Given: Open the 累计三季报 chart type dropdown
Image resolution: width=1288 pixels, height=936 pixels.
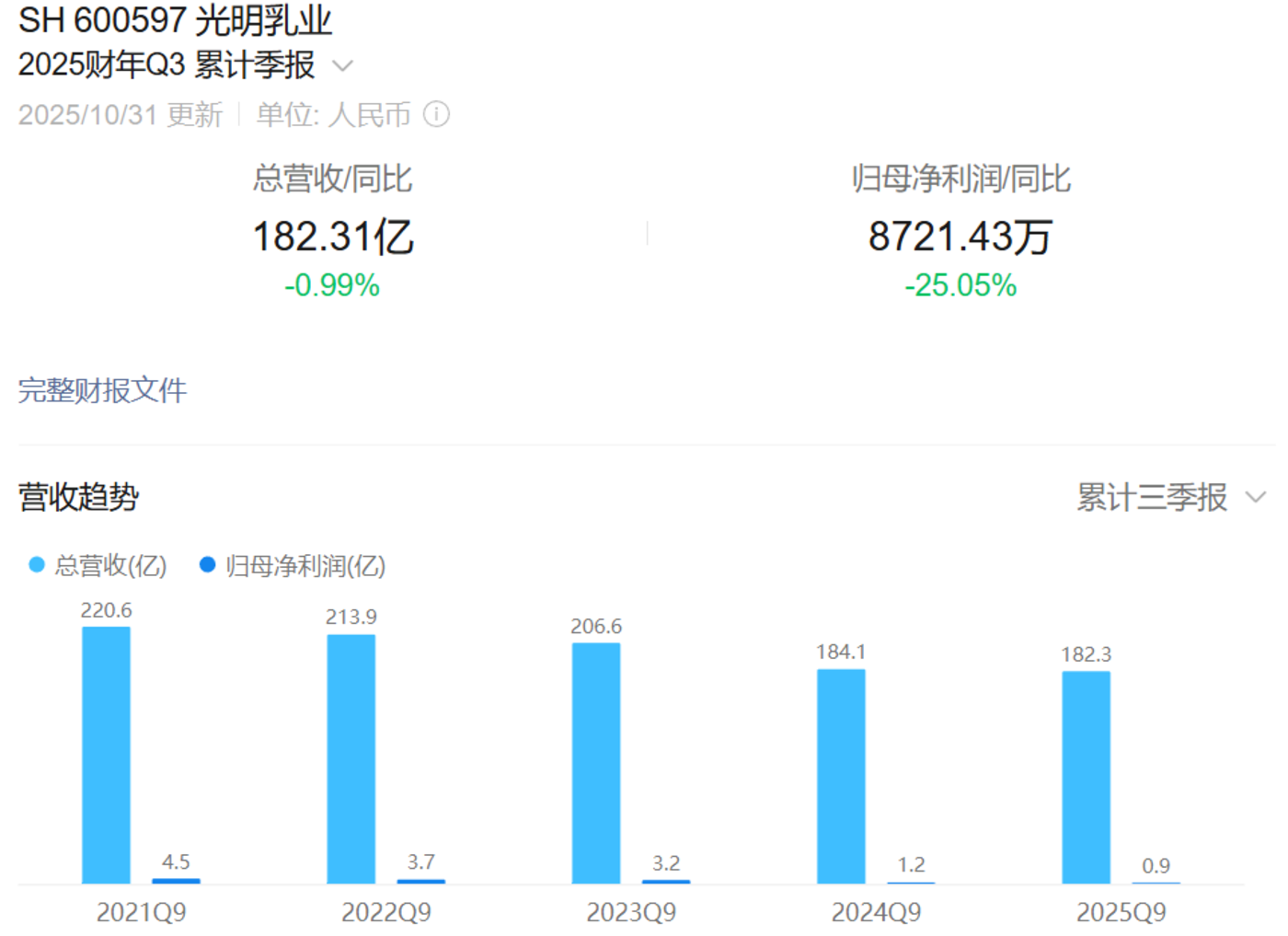Looking at the screenshot, I should click(1153, 498).
